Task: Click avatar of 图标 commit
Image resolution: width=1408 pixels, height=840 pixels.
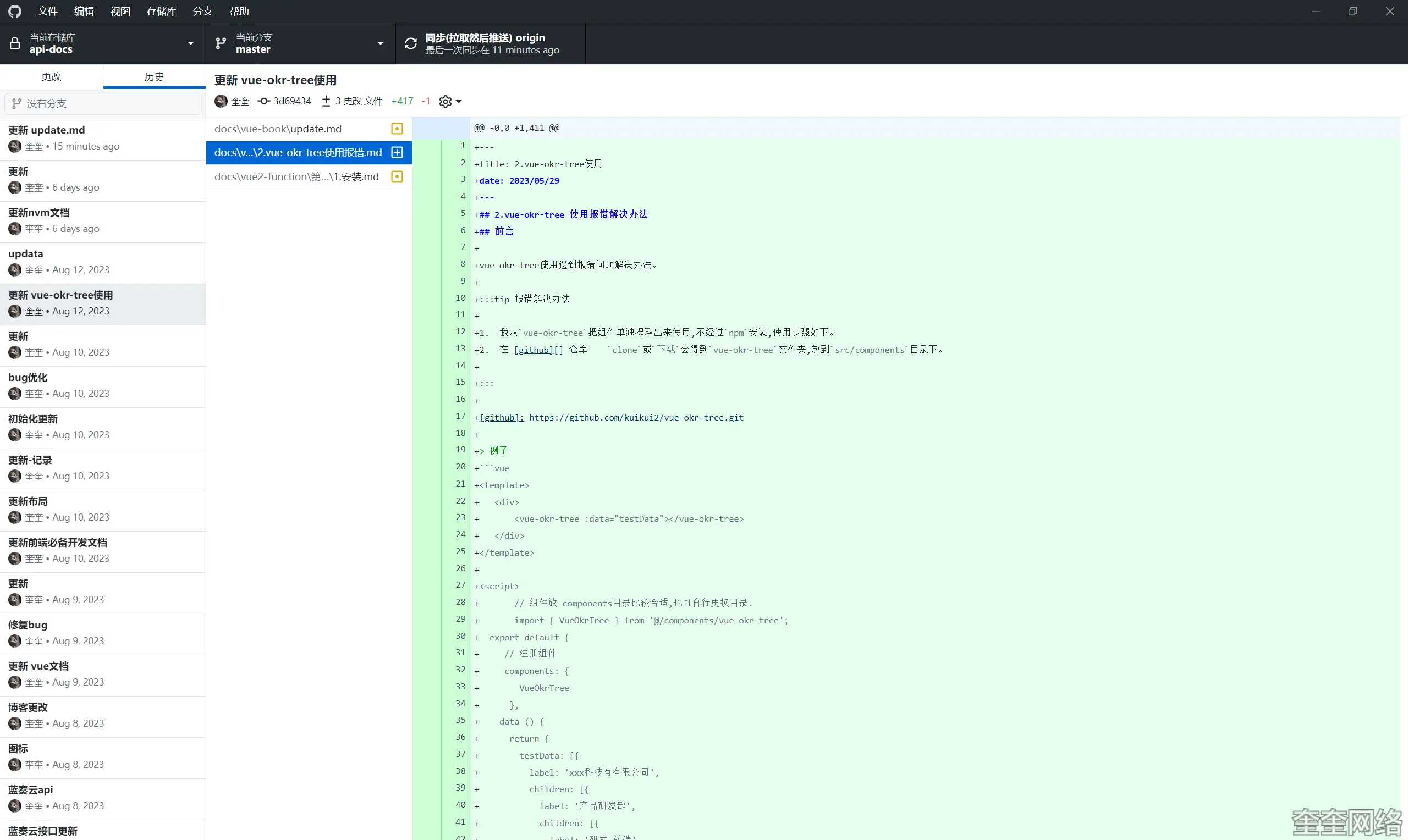Action: (x=15, y=765)
